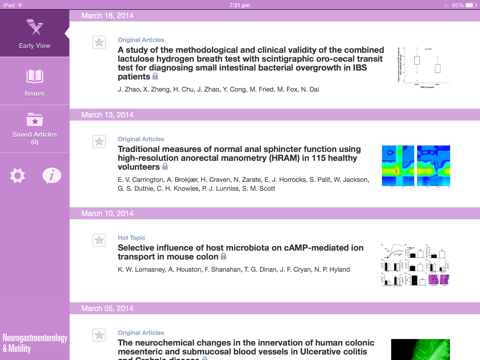Star the host microbiota cAMP article

[x=99, y=240]
